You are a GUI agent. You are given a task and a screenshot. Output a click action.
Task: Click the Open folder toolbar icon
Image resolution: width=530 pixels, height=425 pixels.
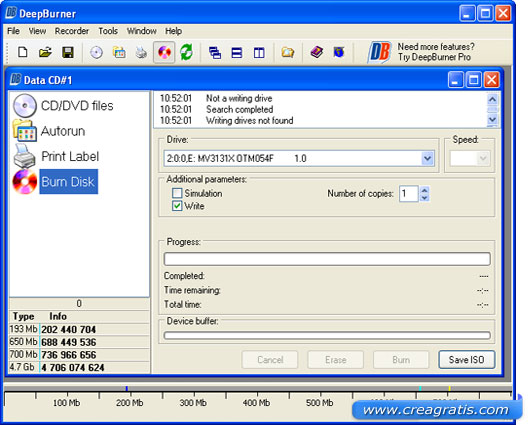click(45, 52)
